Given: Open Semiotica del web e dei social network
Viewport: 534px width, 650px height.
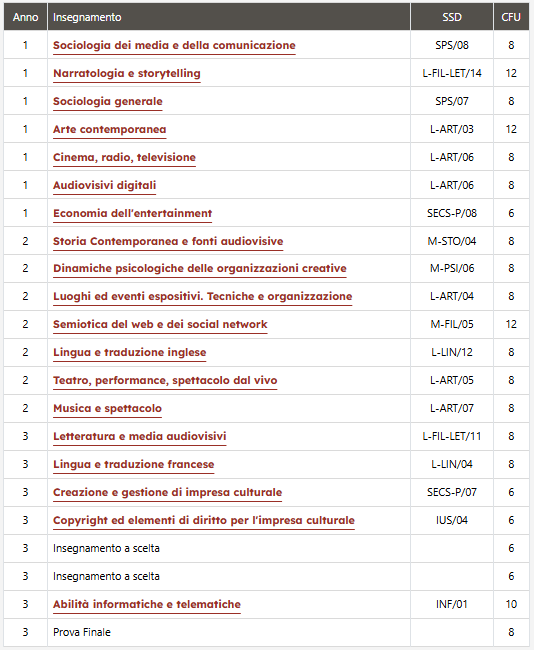Looking at the screenshot, I should (160, 324).
